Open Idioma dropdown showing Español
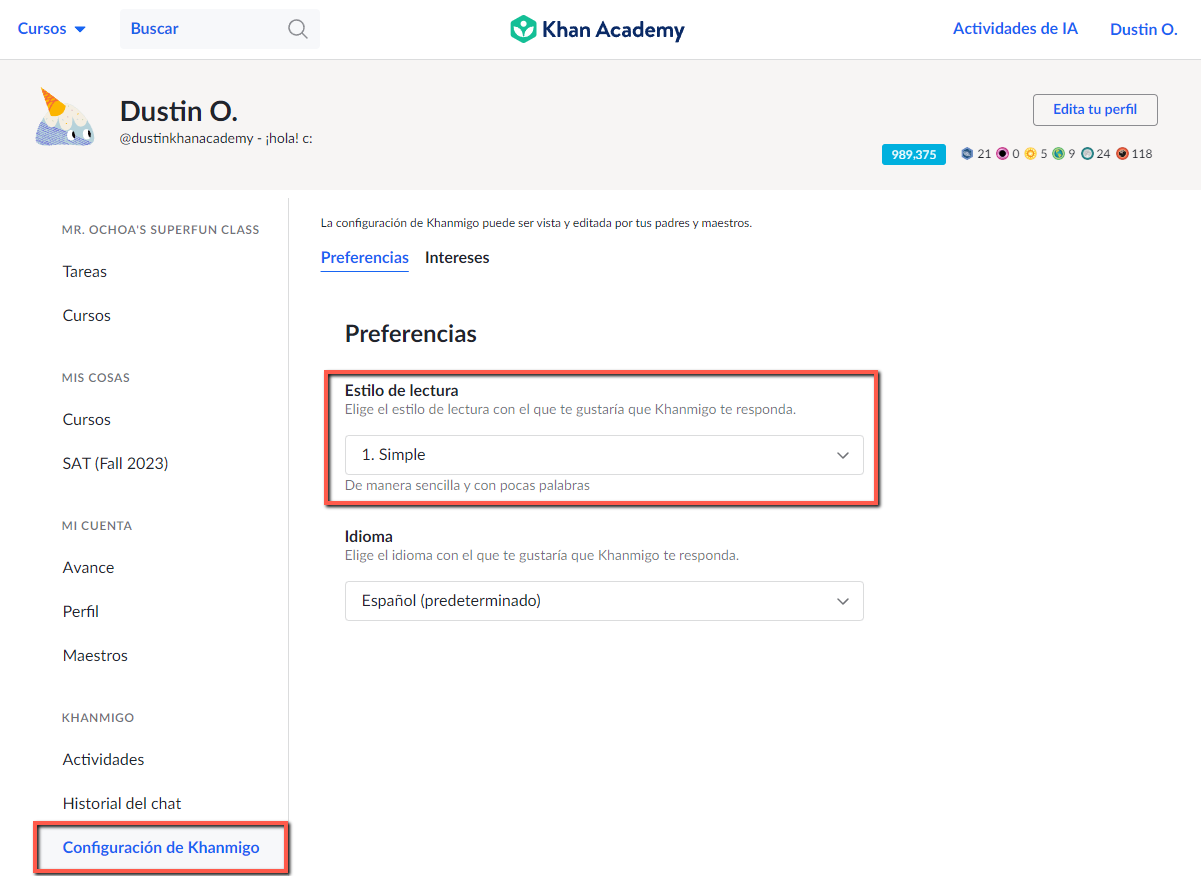The height and width of the screenshot is (876, 1201). 604,601
